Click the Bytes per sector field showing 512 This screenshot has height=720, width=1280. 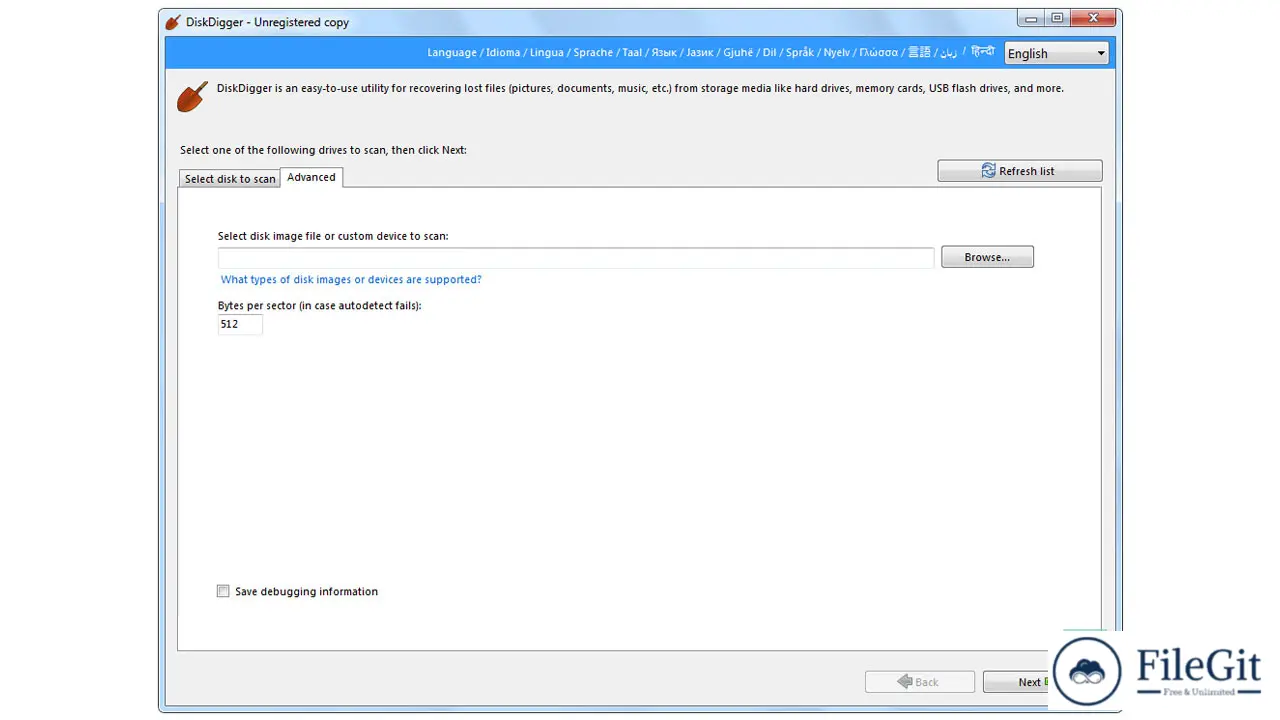click(x=240, y=324)
